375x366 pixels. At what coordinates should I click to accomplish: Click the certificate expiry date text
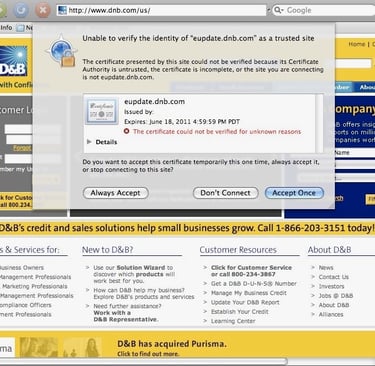click(182, 122)
